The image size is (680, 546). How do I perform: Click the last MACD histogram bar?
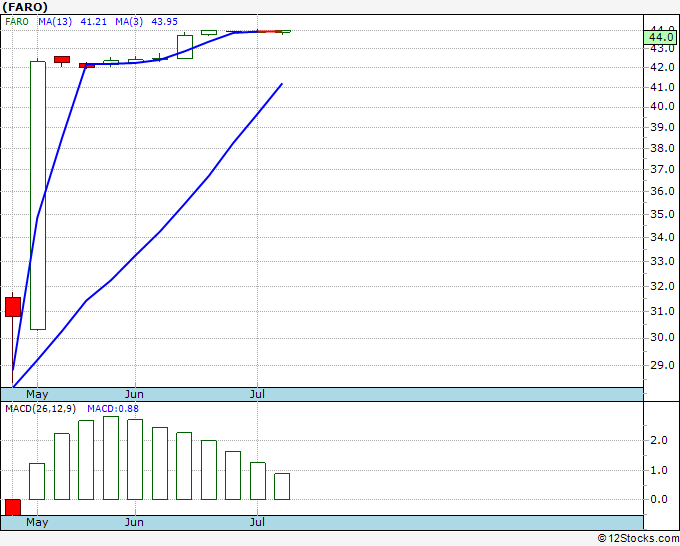pyautogui.click(x=282, y=486)
